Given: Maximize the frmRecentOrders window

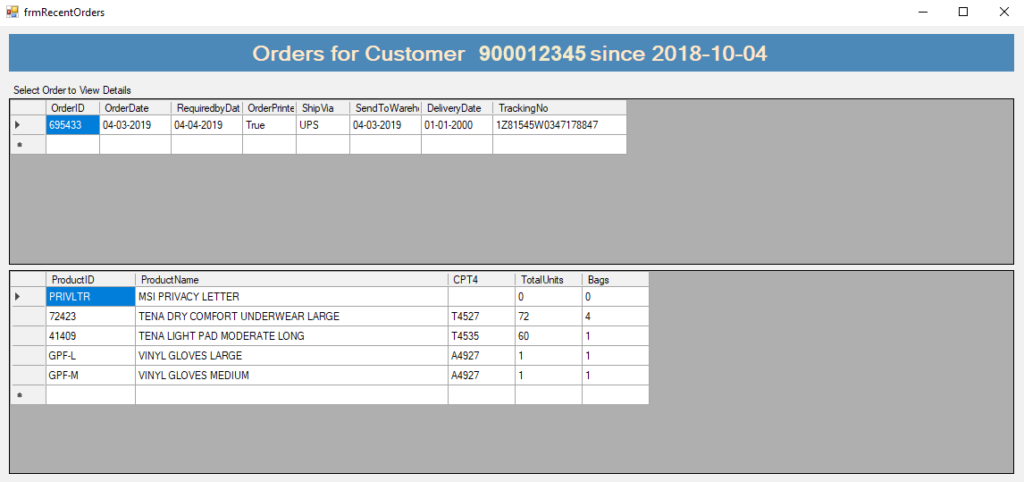Looking at the screenshot, I should tap(963, 12).
